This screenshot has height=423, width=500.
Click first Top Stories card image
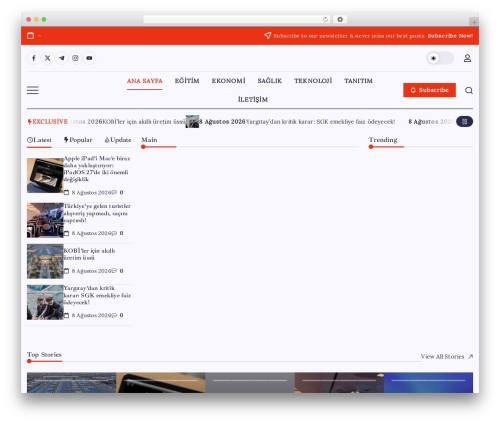coord(71,383)
